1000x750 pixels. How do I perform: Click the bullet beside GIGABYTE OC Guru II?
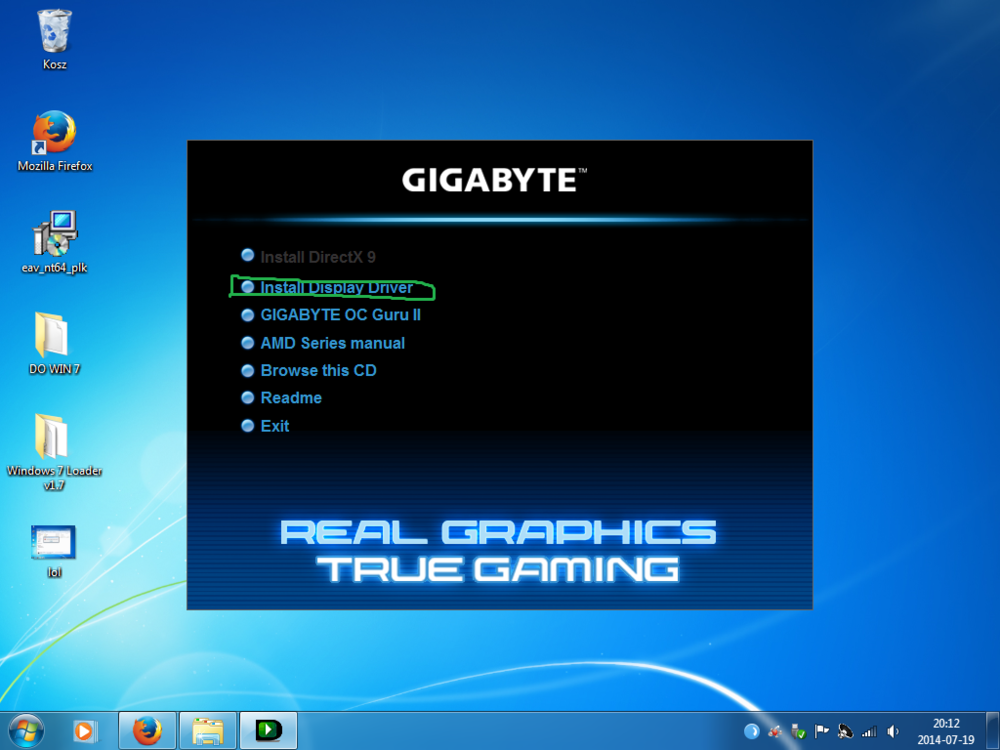[x=247, y=314]
